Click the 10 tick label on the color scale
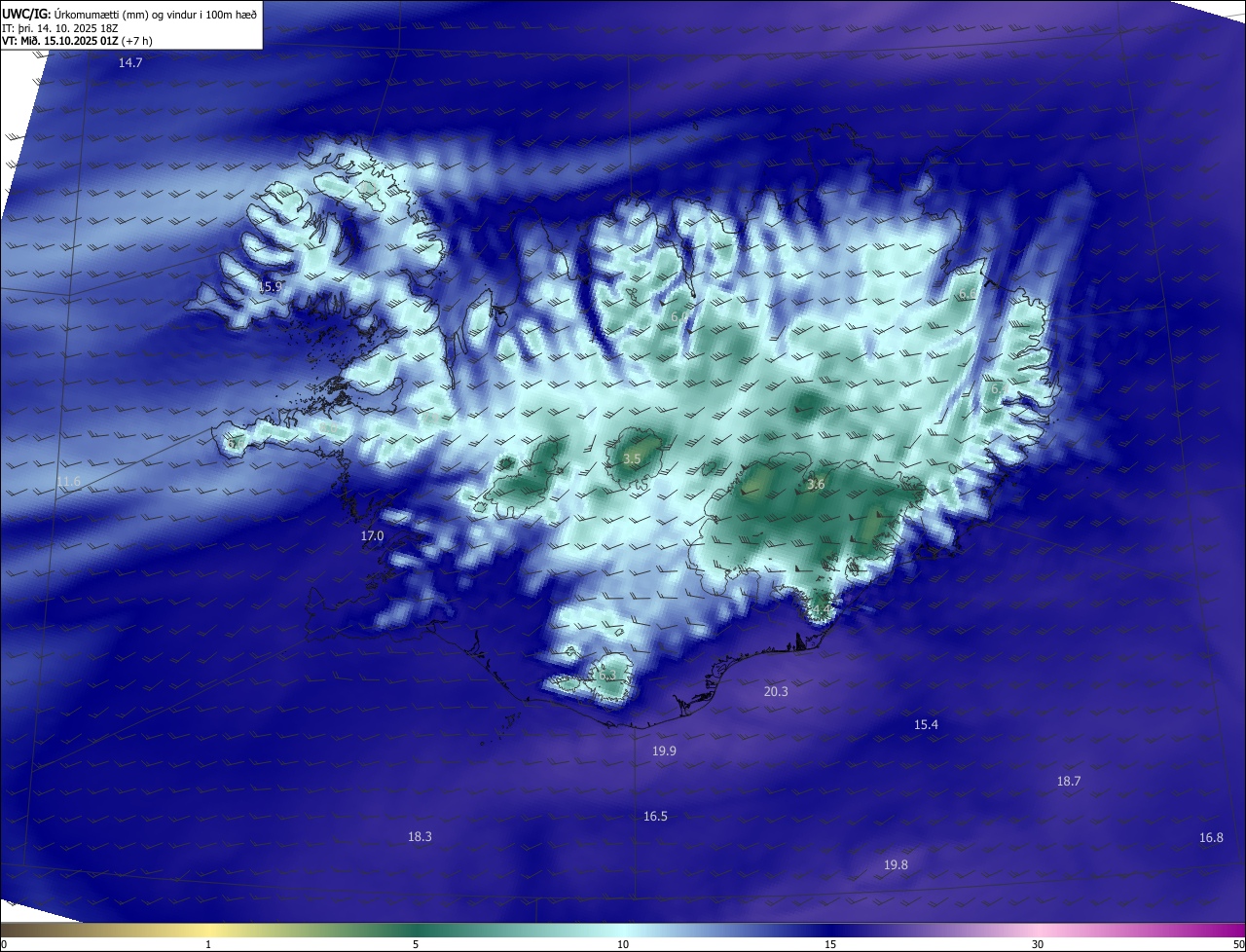 pos(623,944)
